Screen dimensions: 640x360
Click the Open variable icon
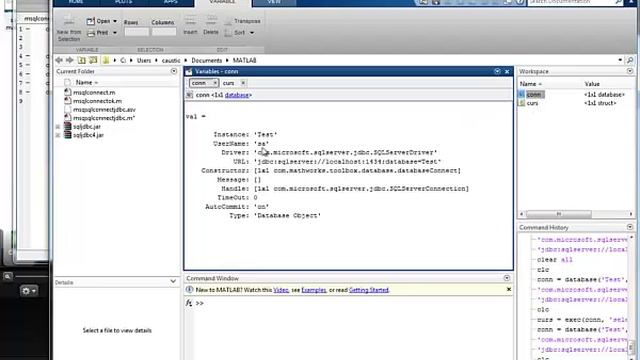coord(91,21)
